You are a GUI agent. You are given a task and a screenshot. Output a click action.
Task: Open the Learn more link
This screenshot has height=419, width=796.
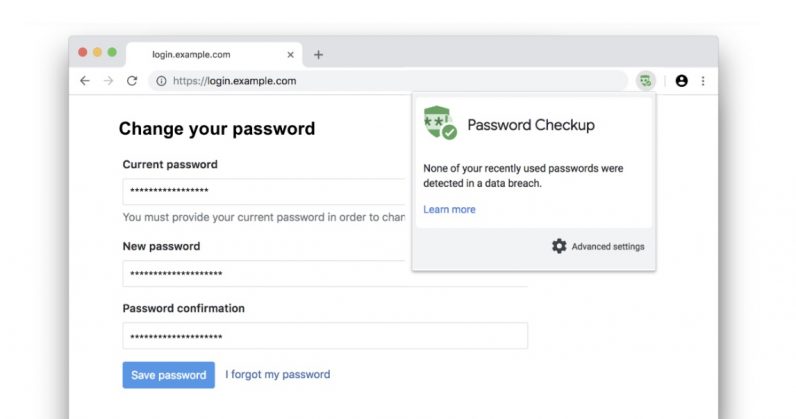coord(449,210)
